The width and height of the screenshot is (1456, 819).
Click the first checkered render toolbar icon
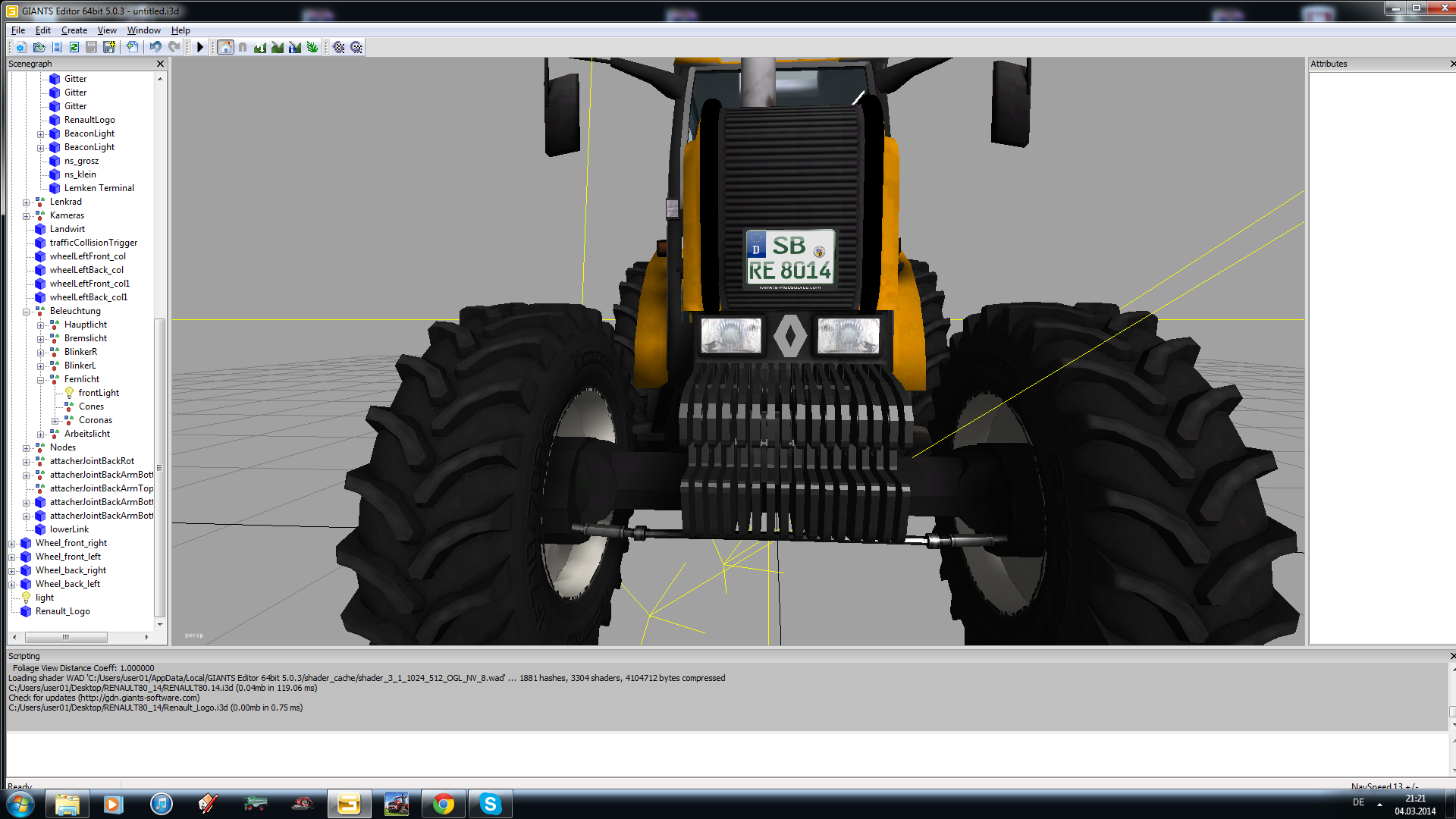point(339,47)
